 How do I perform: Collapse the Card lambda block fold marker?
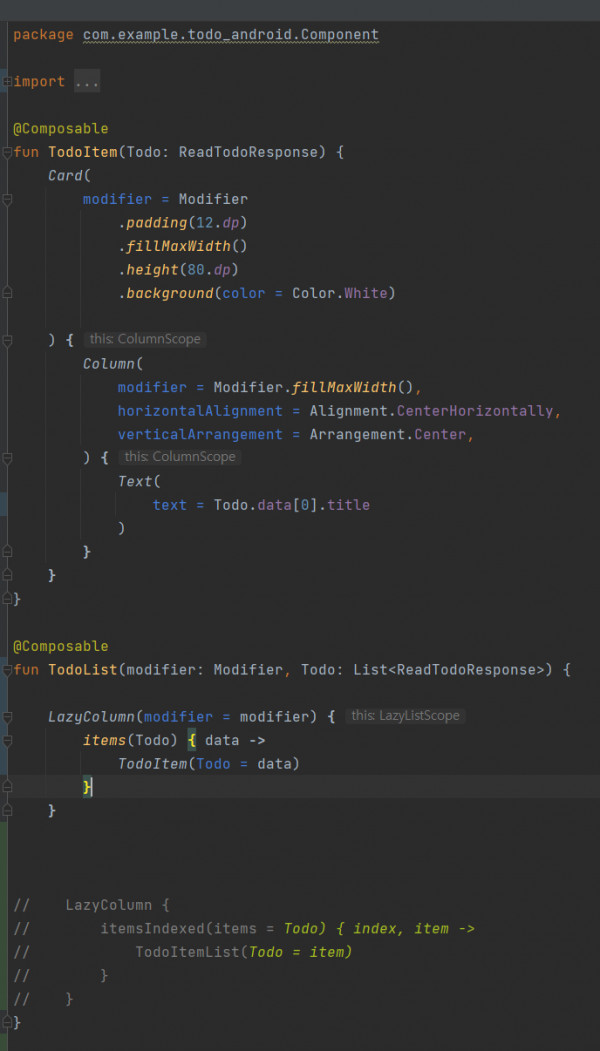(x=7, y=341)
